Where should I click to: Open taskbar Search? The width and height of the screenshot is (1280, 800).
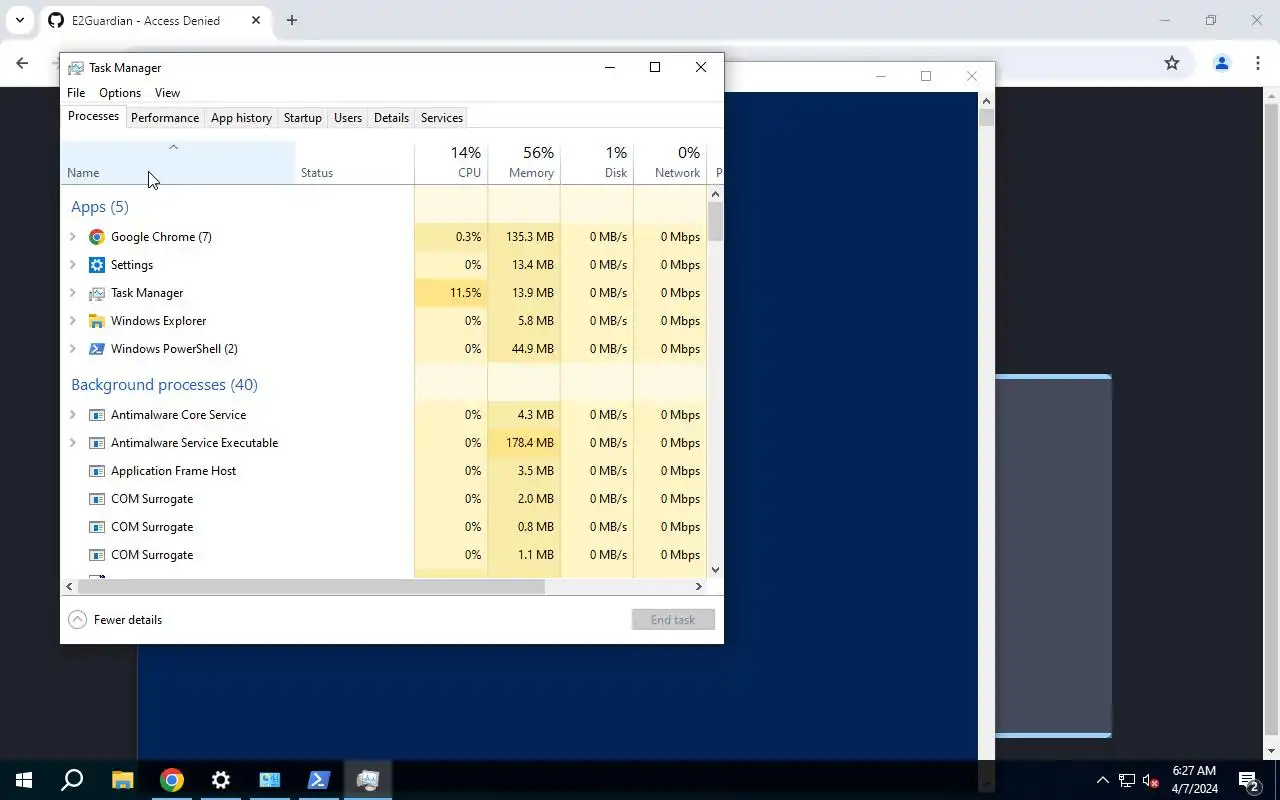[72, 780]
